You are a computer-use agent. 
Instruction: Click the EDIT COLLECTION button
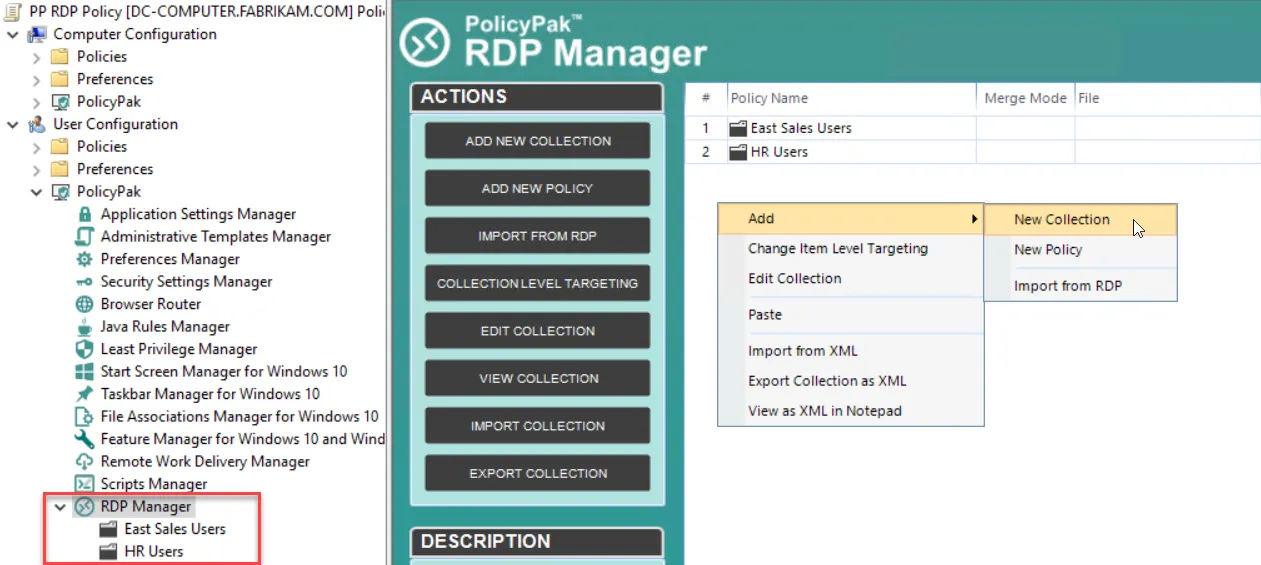point(538,331)
